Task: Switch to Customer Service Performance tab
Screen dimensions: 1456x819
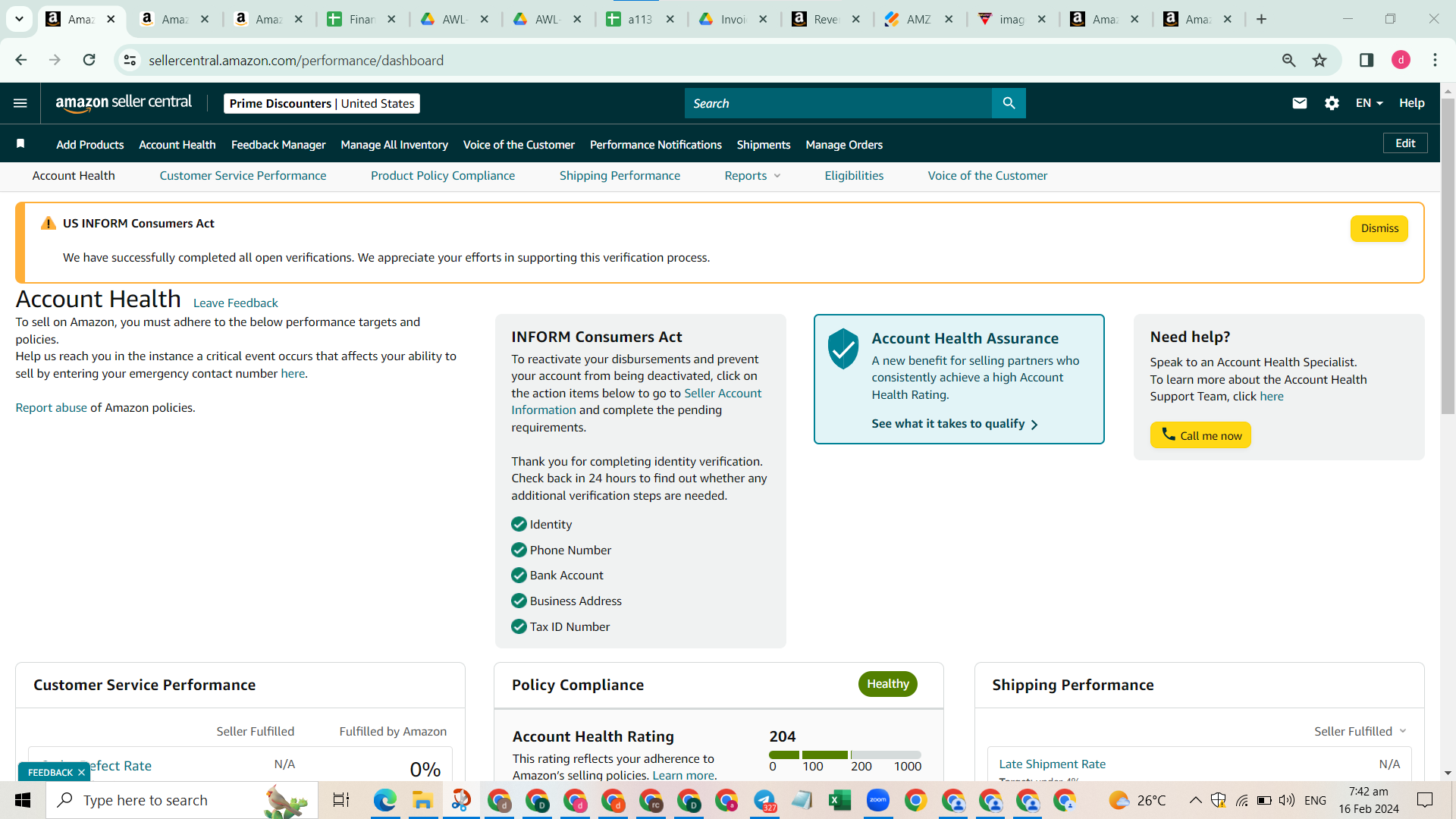Action: (x=243, y=176)
